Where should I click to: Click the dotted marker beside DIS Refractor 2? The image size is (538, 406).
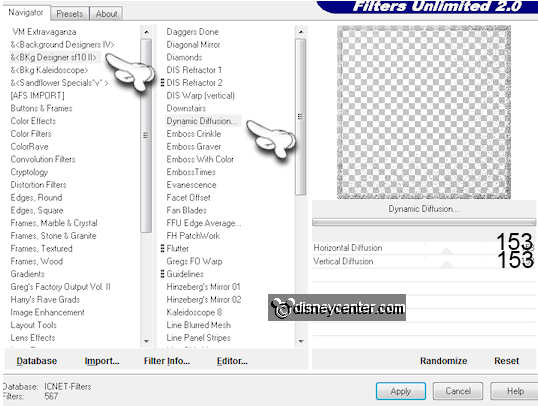point(162,83)
